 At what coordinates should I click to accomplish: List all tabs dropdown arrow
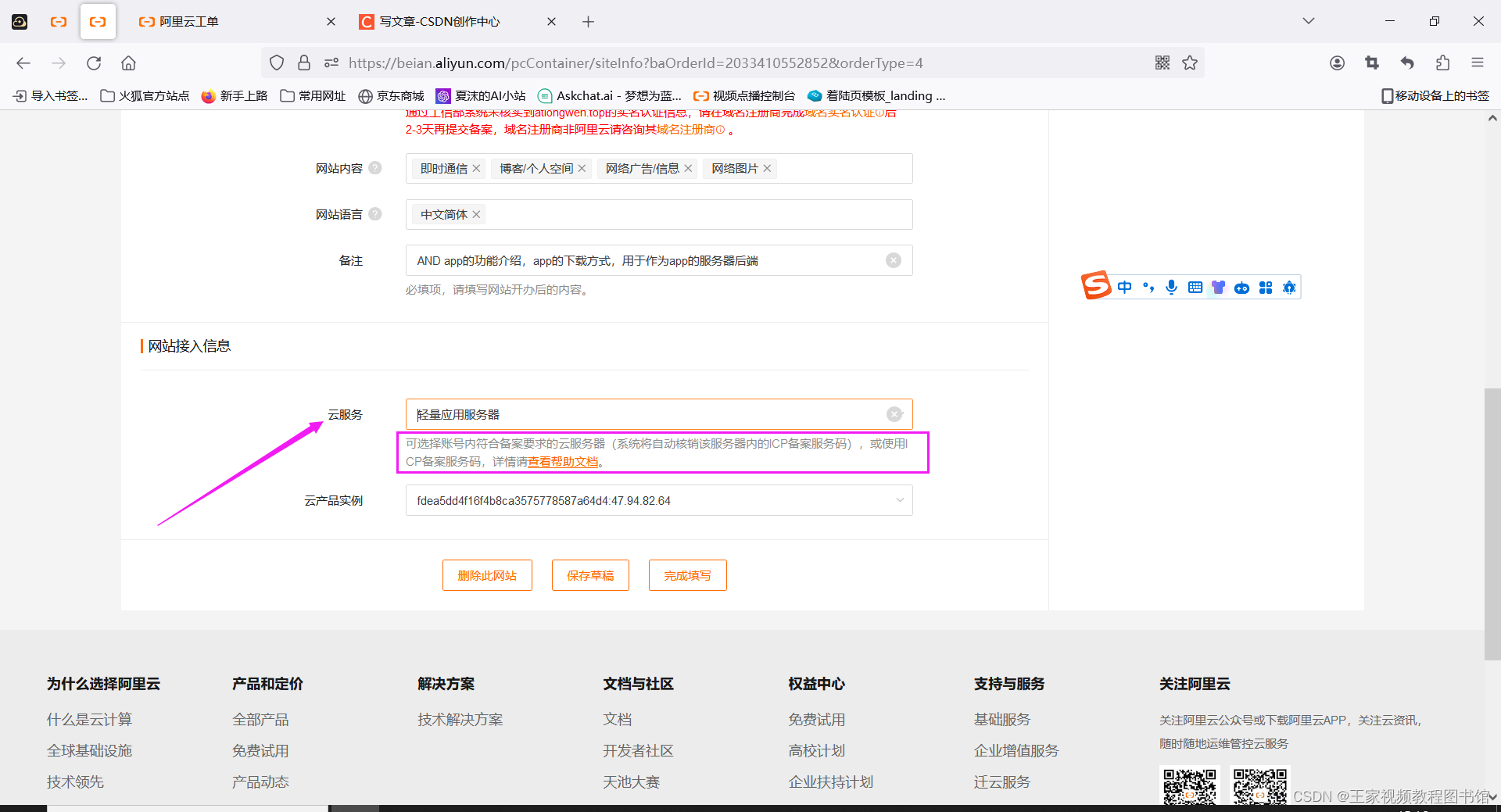pyautogui.click(x=1308, y=21)
